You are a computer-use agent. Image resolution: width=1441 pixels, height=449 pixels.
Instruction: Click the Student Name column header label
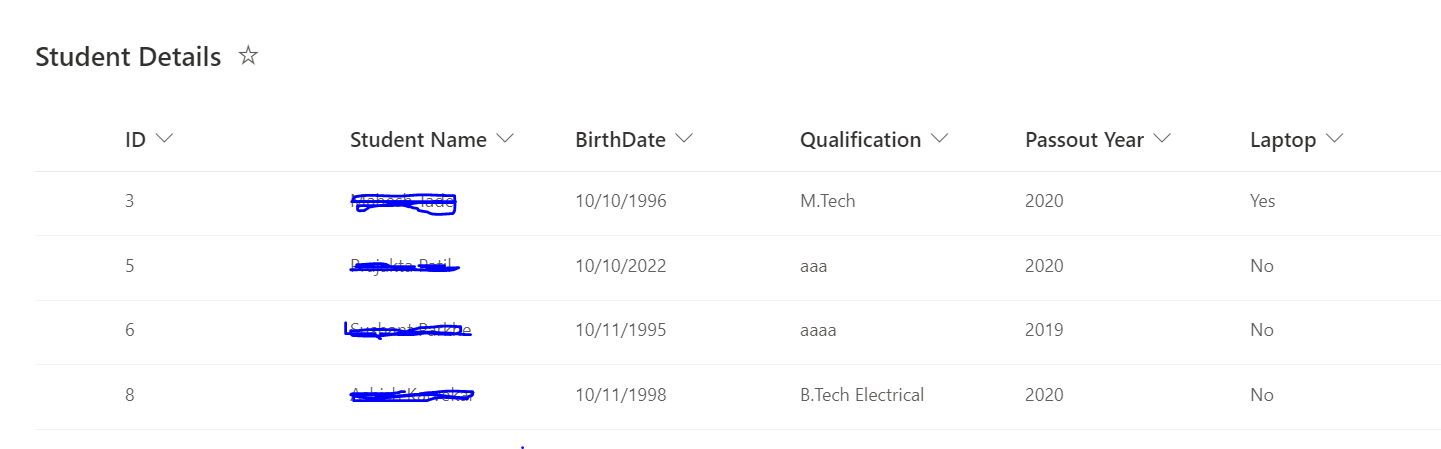click(418, 140)
